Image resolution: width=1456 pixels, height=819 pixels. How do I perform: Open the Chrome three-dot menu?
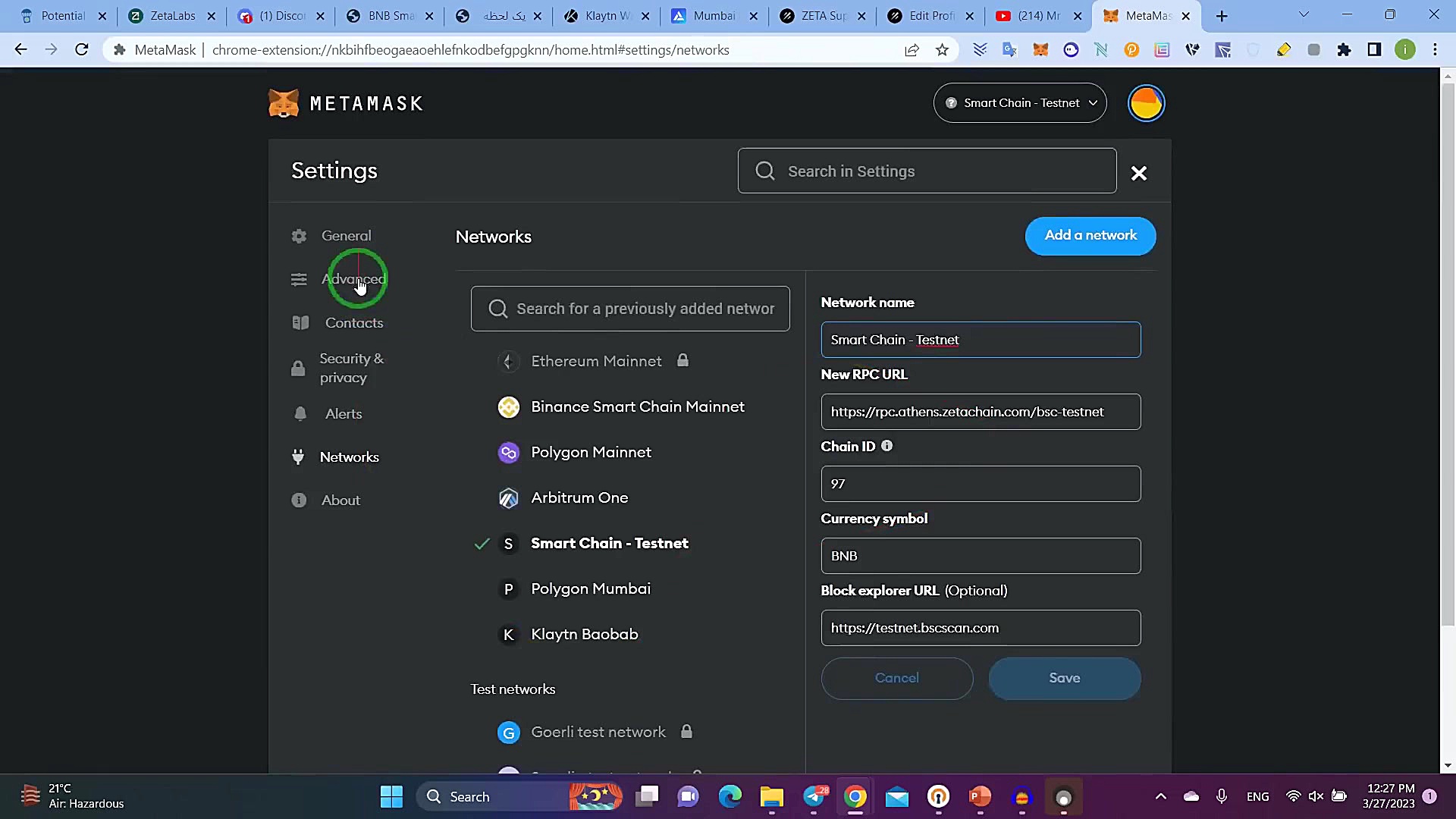(x=1435, y=50)
